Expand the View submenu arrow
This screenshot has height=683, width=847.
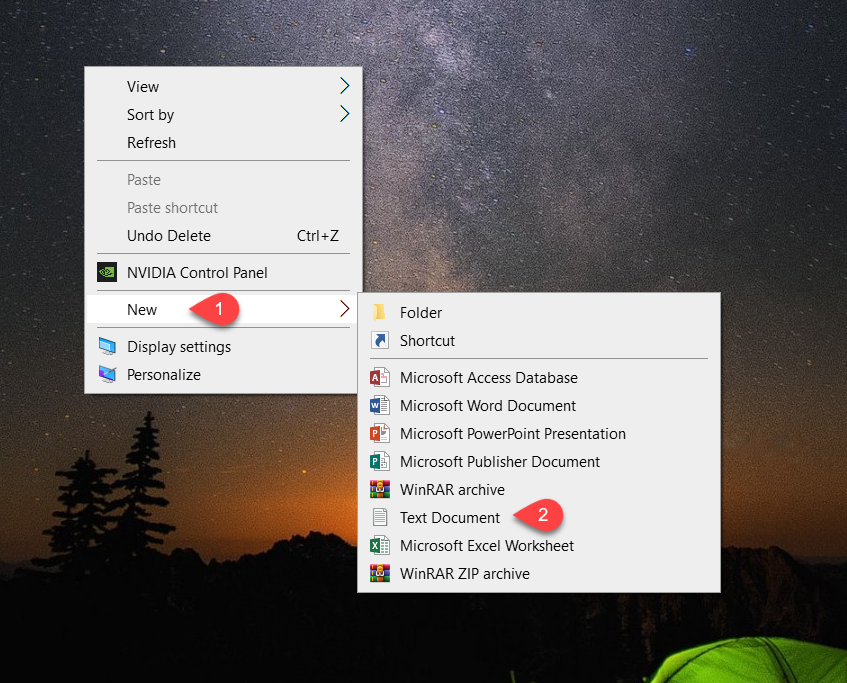[x=345, y=86]
